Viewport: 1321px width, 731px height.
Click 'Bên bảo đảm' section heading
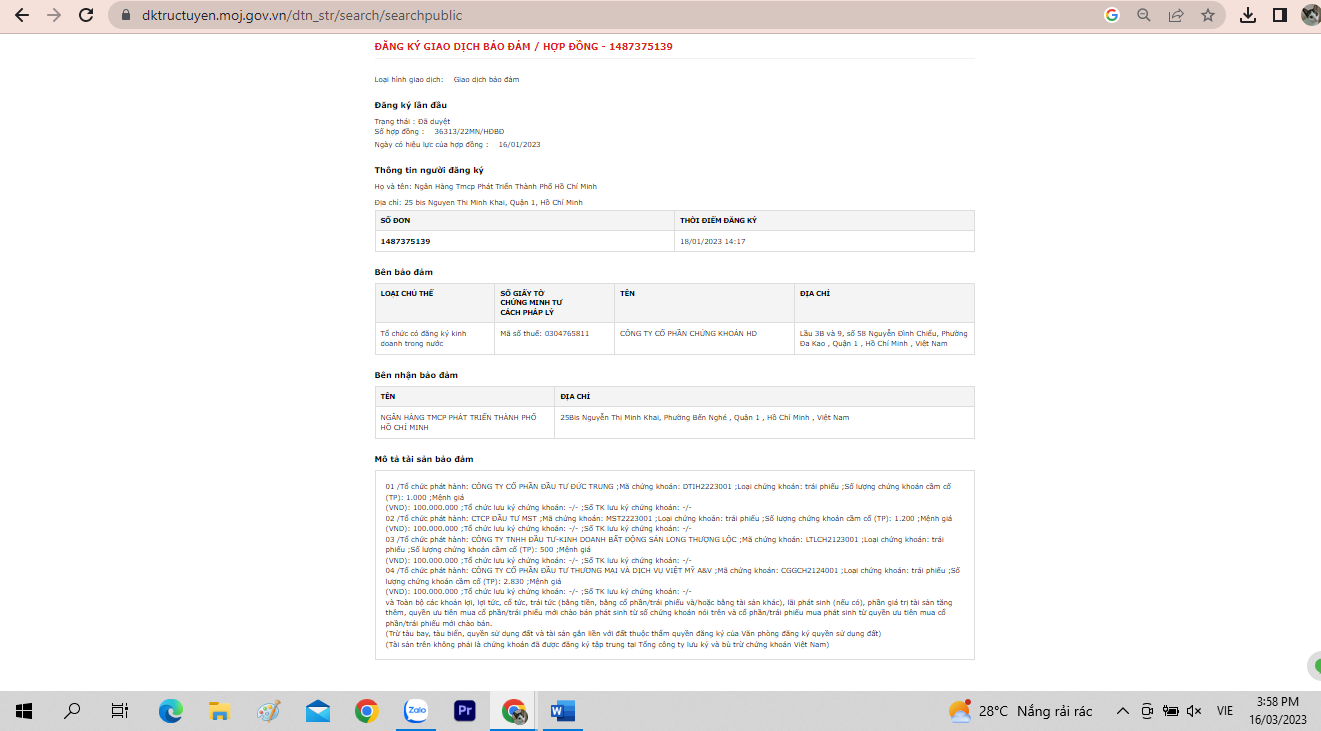(403, 272)
